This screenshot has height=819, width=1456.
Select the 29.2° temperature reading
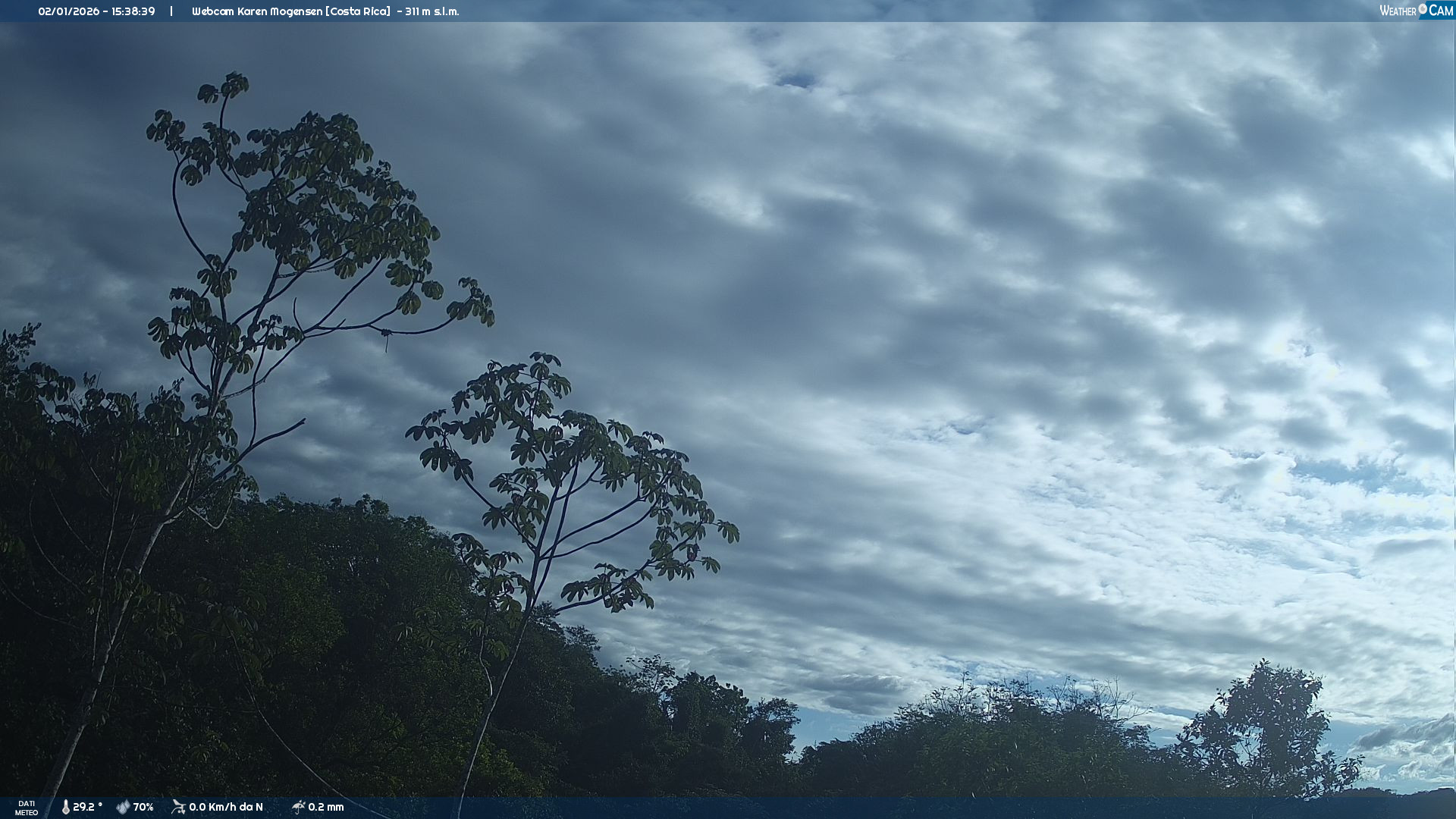[87, 807]
